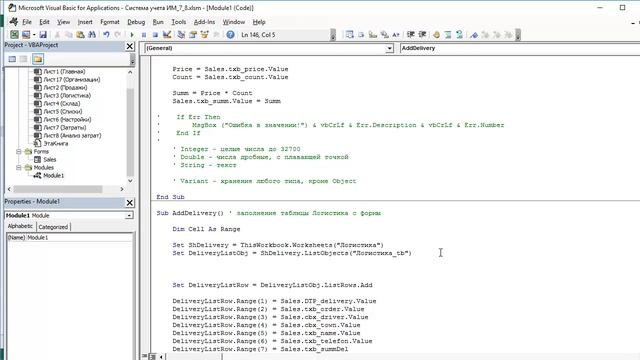This screenshot has width=640, height=360.
Task: Toggle Design Mode icon
Action: tap(167, 35)
